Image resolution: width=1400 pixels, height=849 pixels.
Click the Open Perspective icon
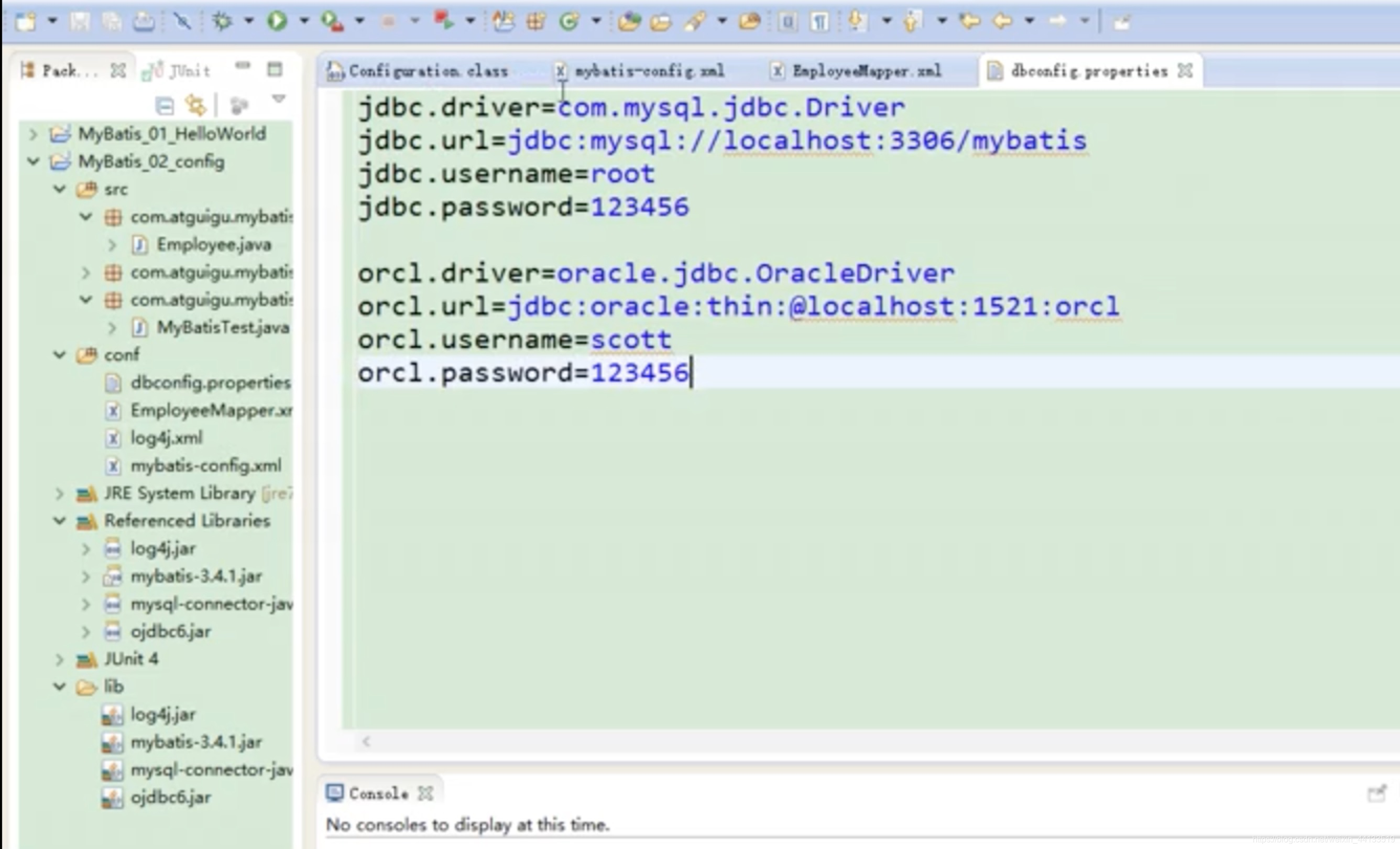click(1122, 22)
